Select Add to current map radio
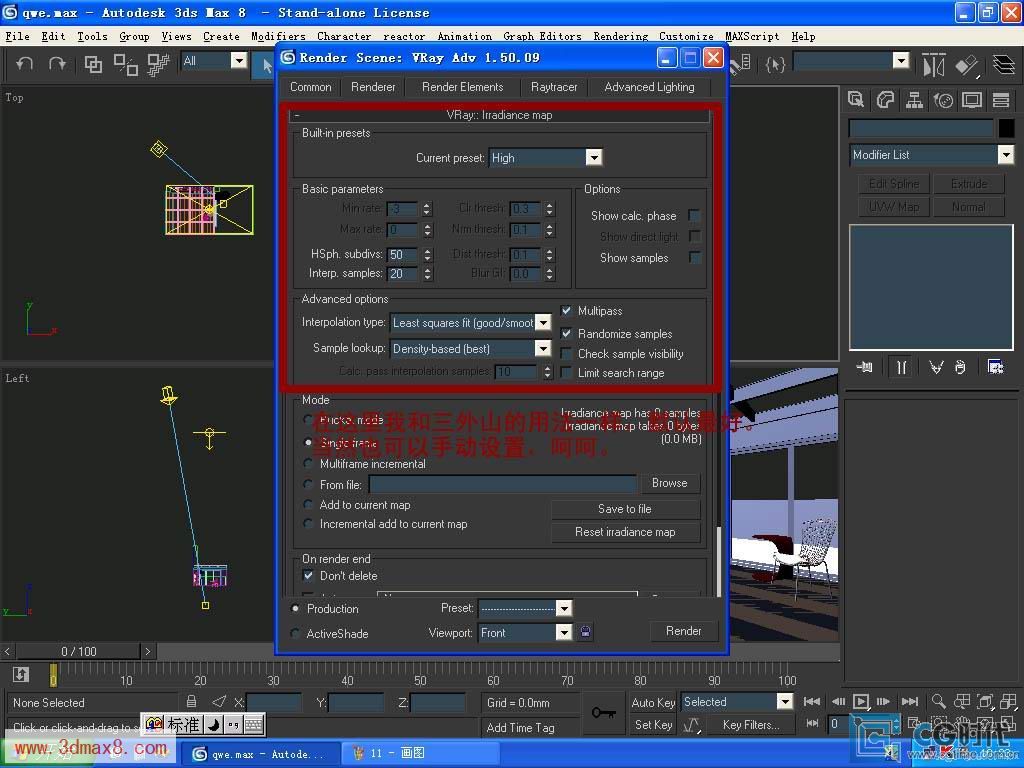Image resolution: width=1024 pixels, height=768 pixels. [x=308, y=505]
